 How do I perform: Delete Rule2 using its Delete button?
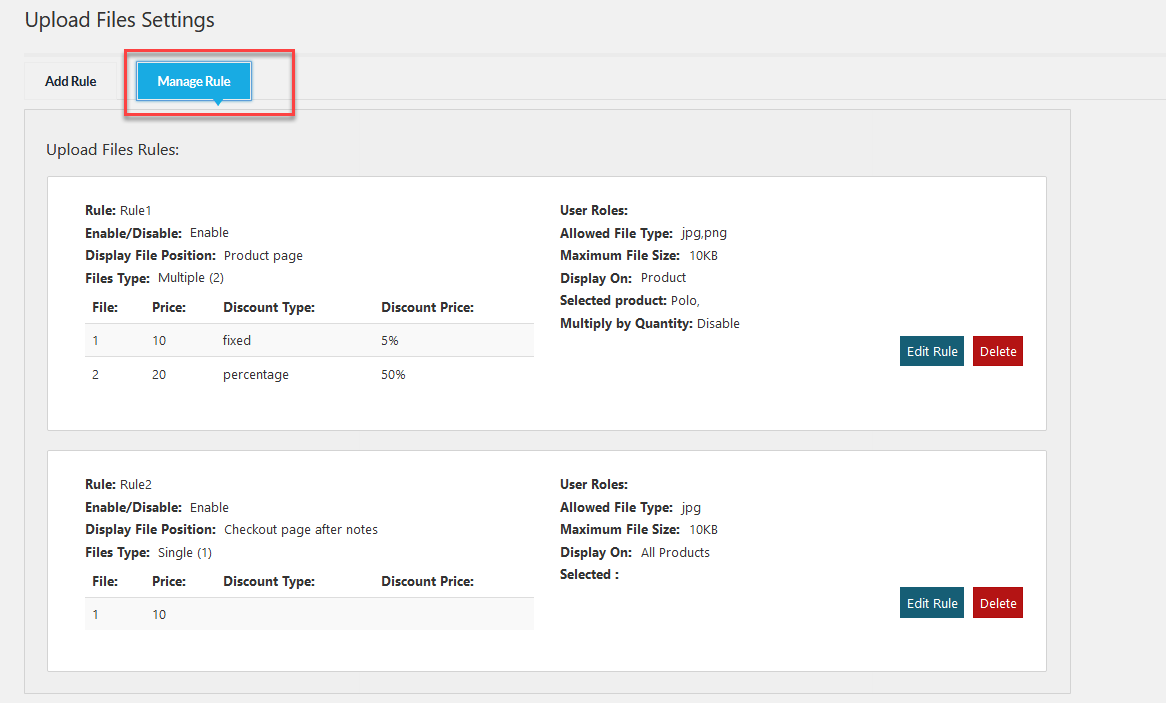point(997,603)
